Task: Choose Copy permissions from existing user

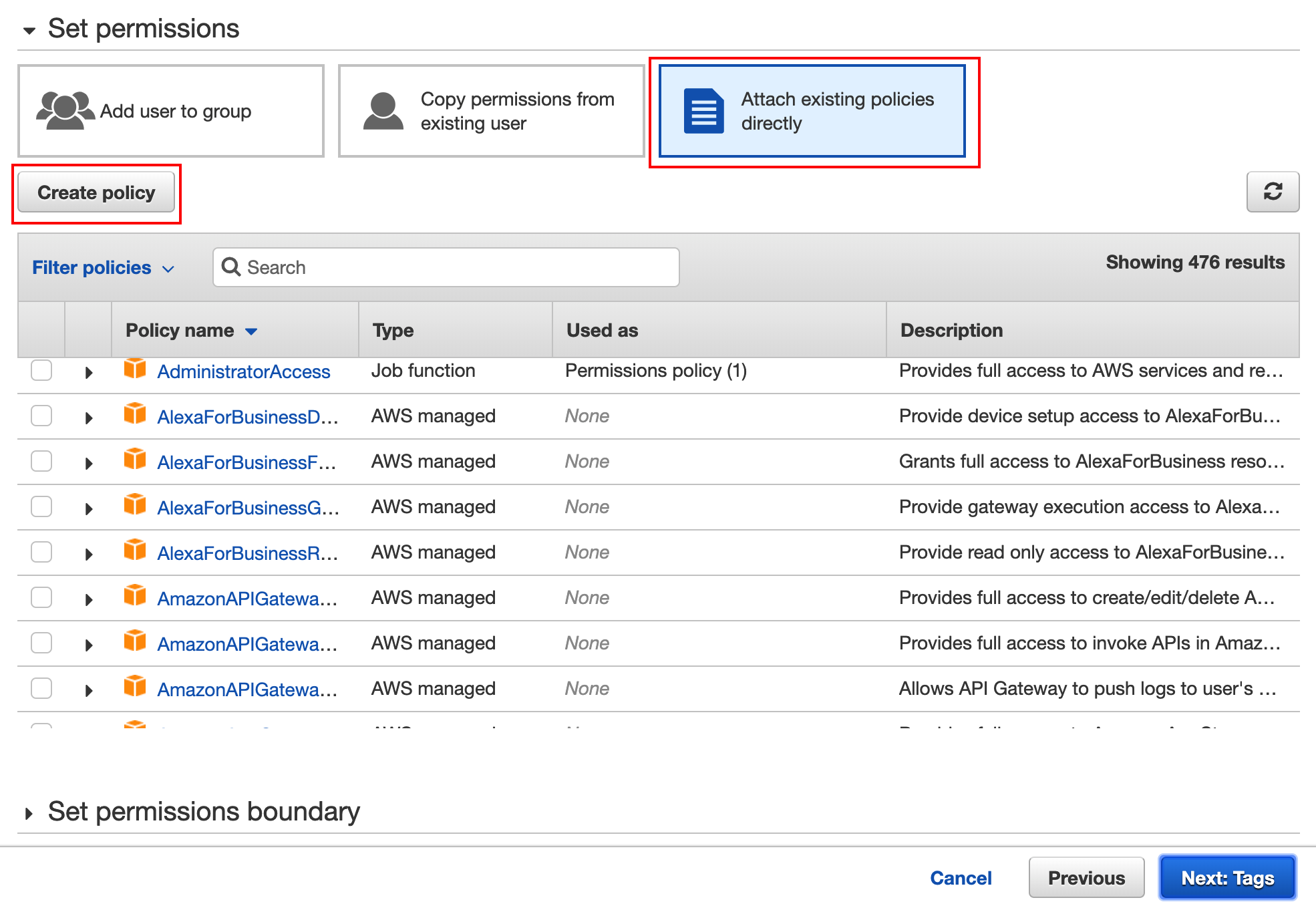Action: [491, 111]
